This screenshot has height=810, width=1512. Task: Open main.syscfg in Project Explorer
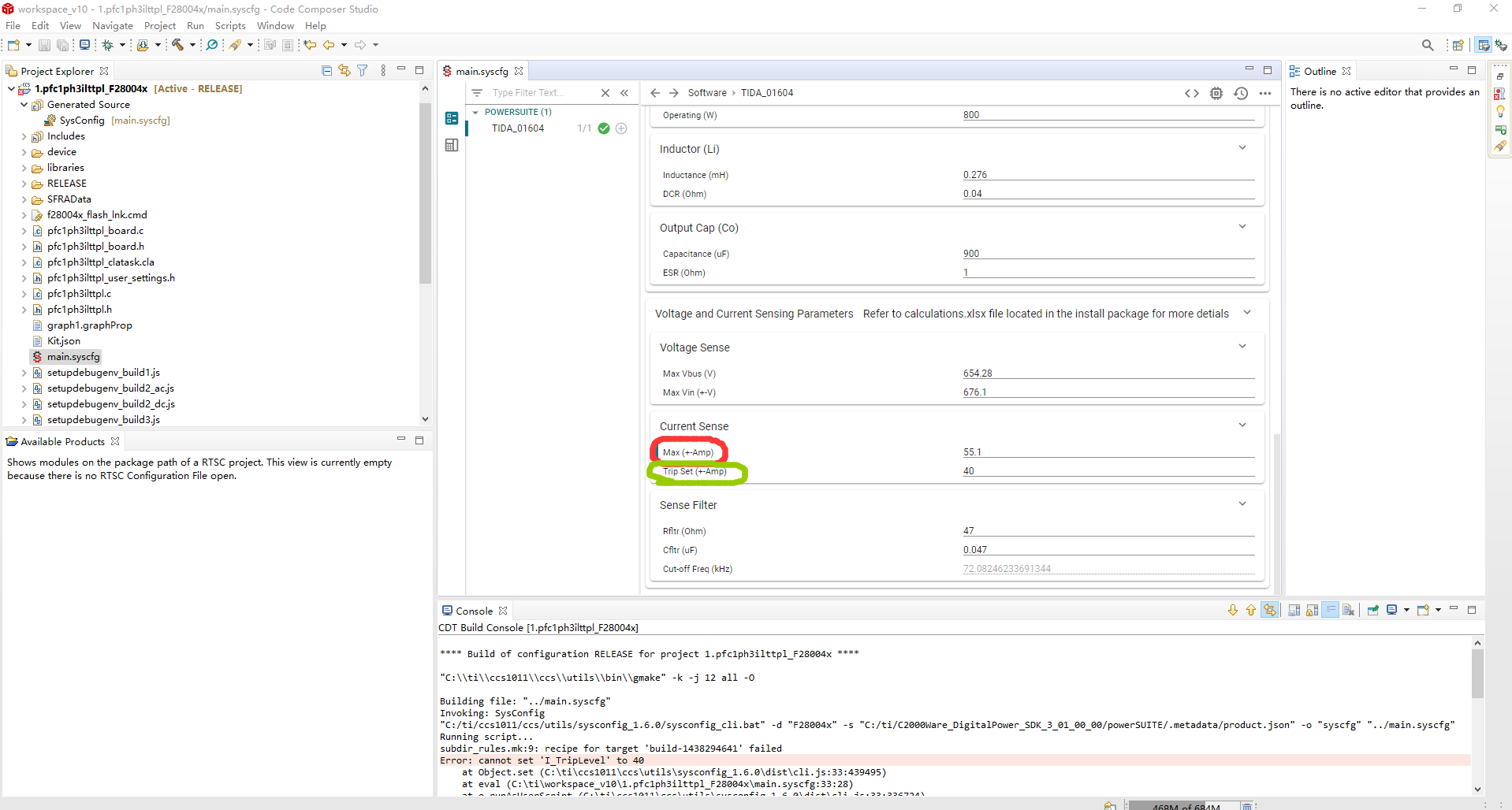[73, 357]
